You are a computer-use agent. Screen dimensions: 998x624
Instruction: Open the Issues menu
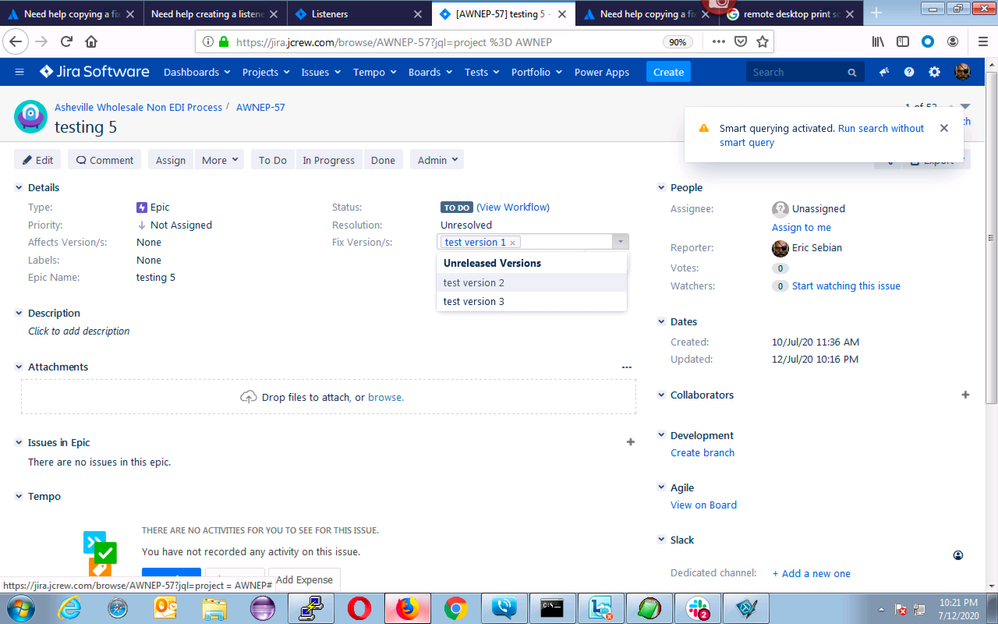(x=321, y=72)
